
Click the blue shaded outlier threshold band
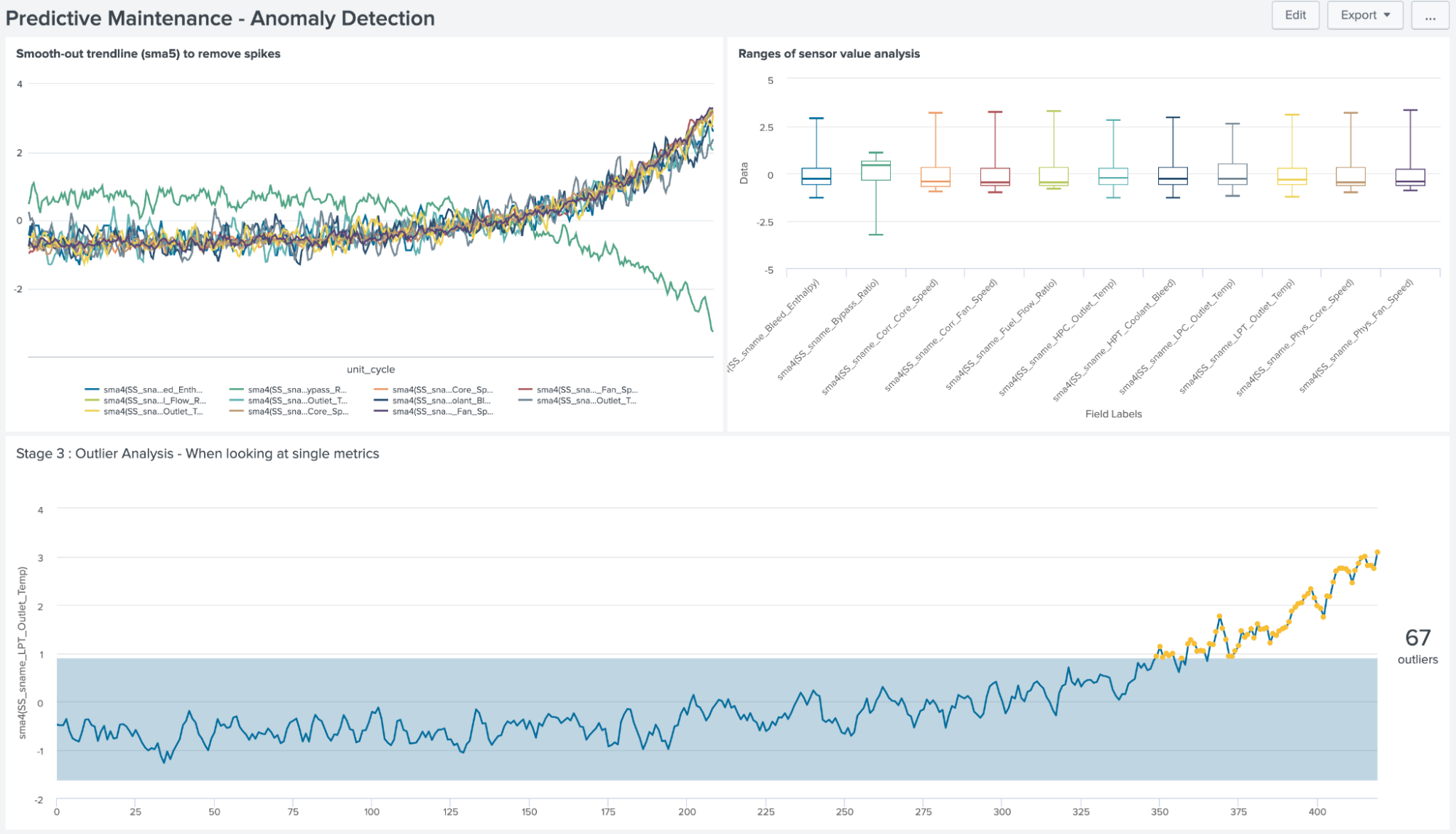click(717, 719)
